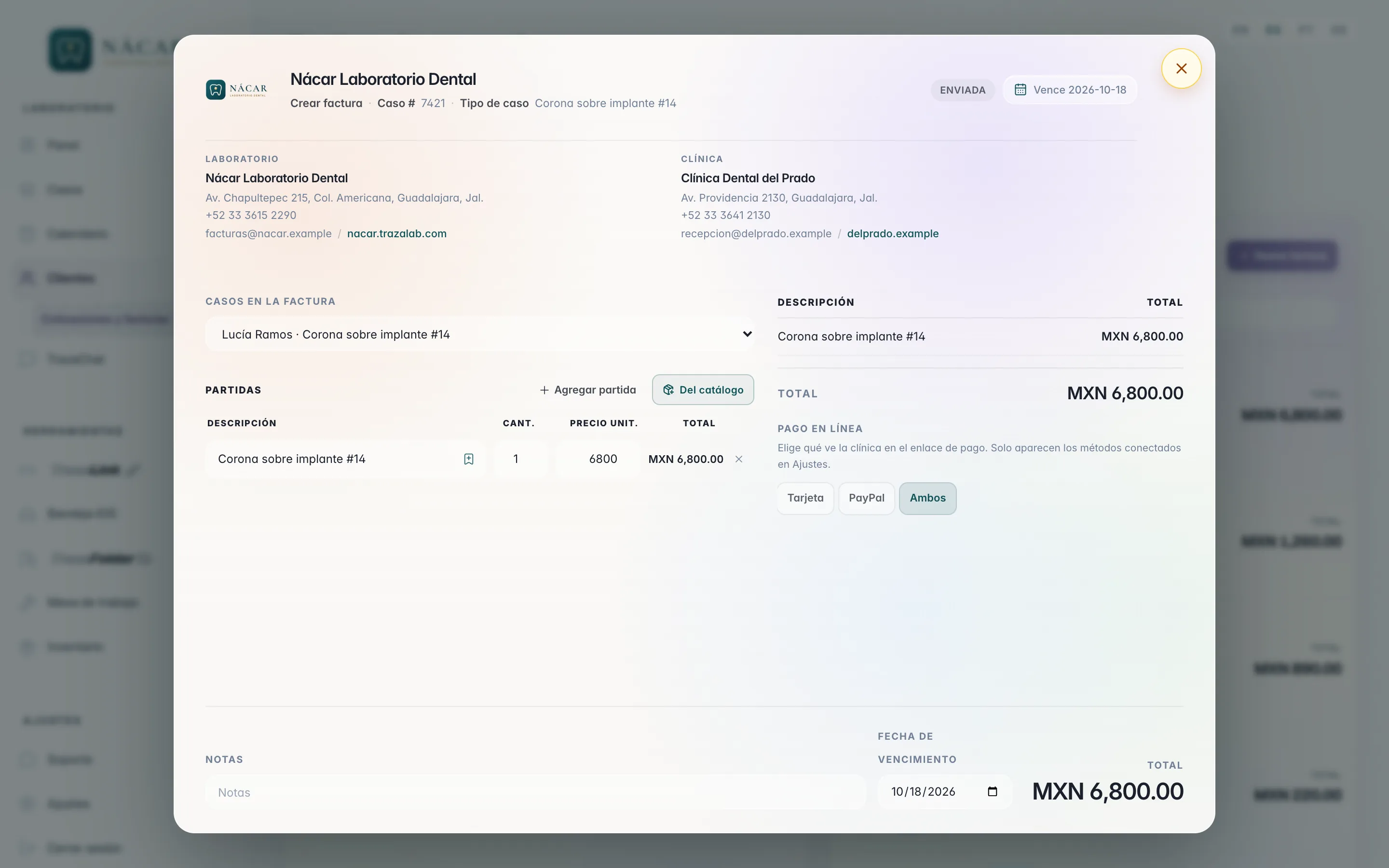Click the large footer total MXN 6,800.00
Image resolution: width=1389 pixels, height=868 pixels.
point(1108,792)
